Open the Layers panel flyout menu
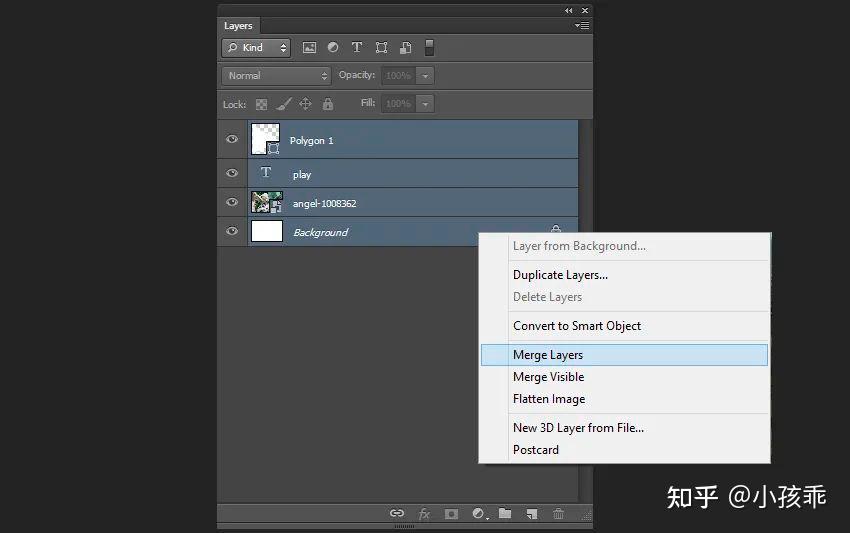 pos(582,25)
